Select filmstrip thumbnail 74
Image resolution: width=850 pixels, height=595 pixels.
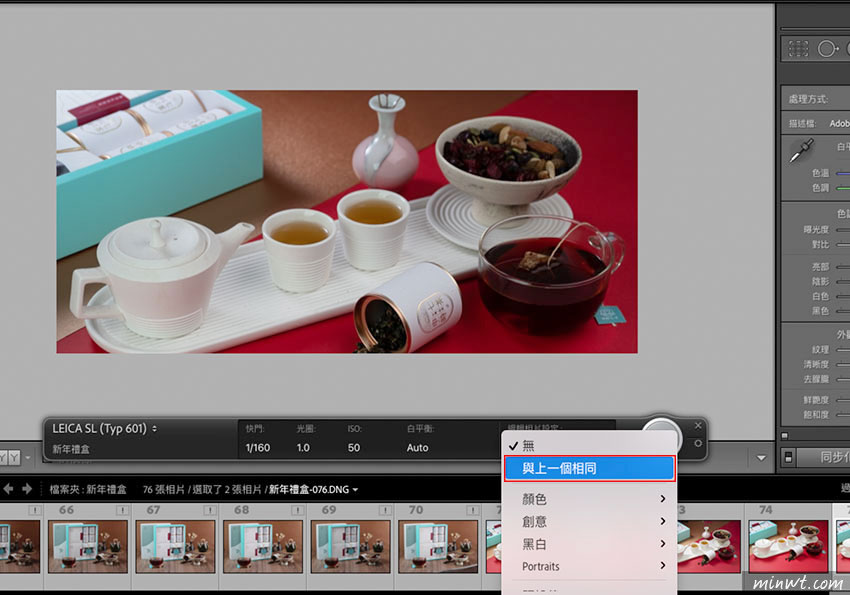pos(788,546)
